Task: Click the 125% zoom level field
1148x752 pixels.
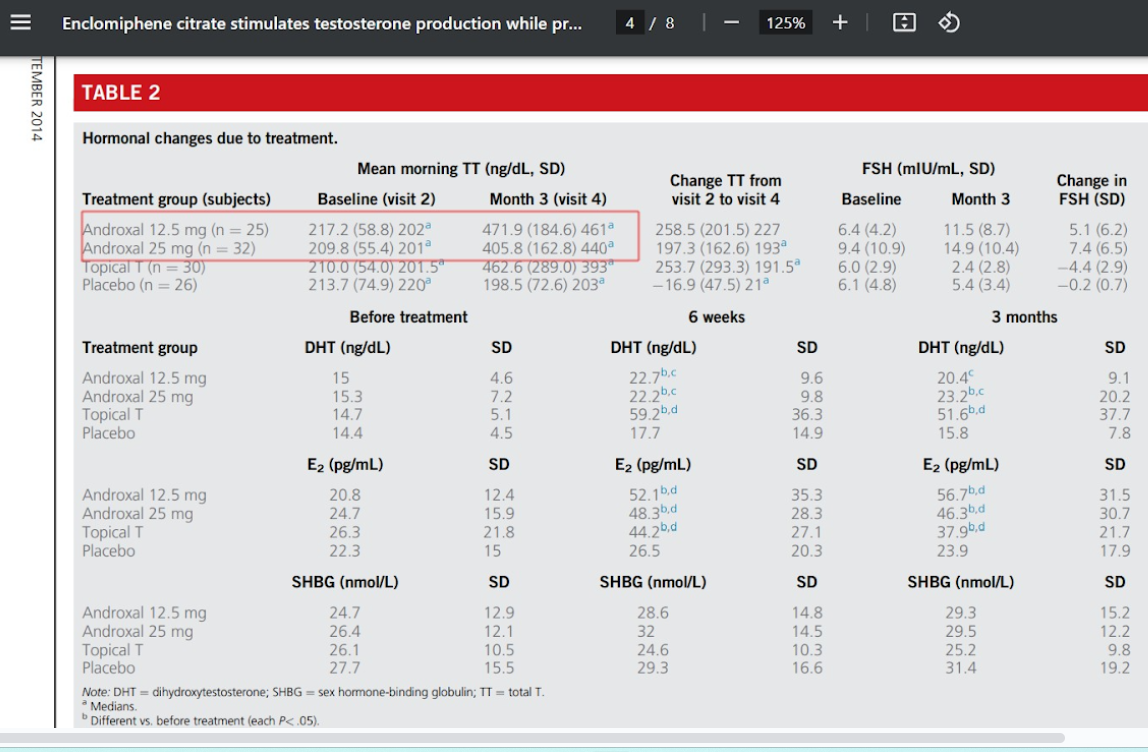Action: 785,23
